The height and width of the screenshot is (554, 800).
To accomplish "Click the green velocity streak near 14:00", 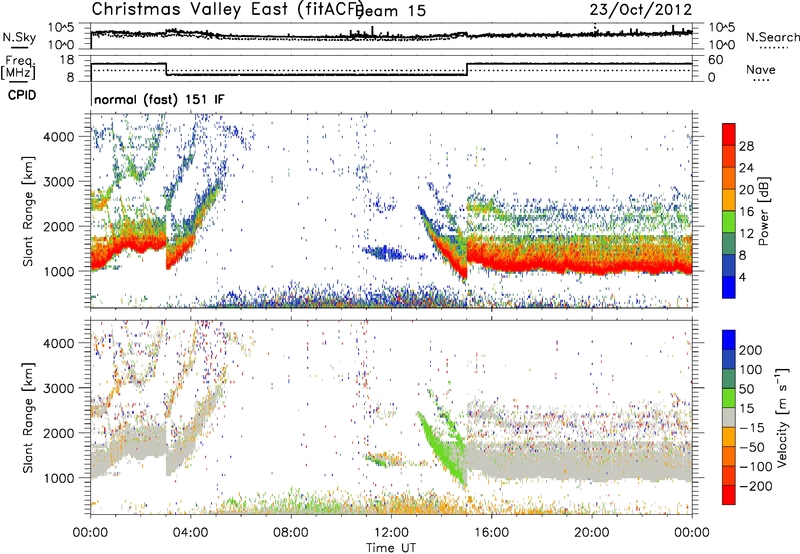I will pos(441,447).
